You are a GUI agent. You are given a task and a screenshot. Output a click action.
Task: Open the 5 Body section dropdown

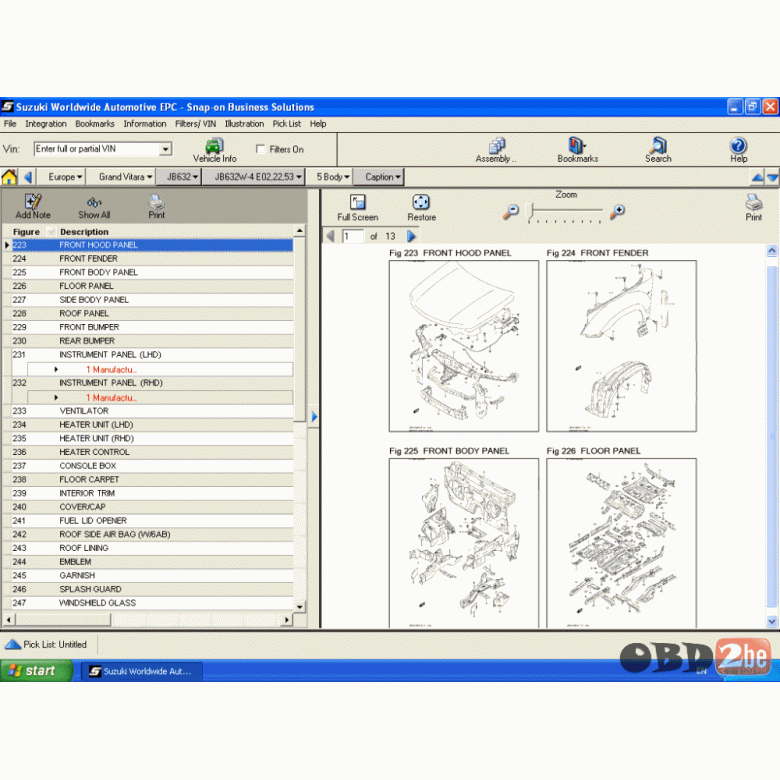pyautogui.click(x=333, y=177)
